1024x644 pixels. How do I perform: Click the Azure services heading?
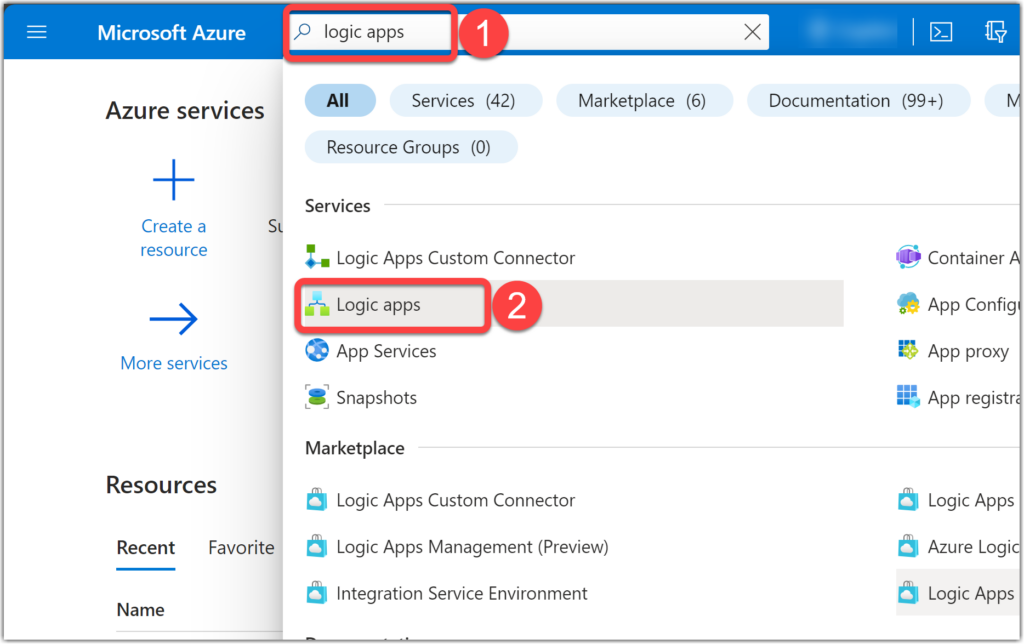coord(185,110)
